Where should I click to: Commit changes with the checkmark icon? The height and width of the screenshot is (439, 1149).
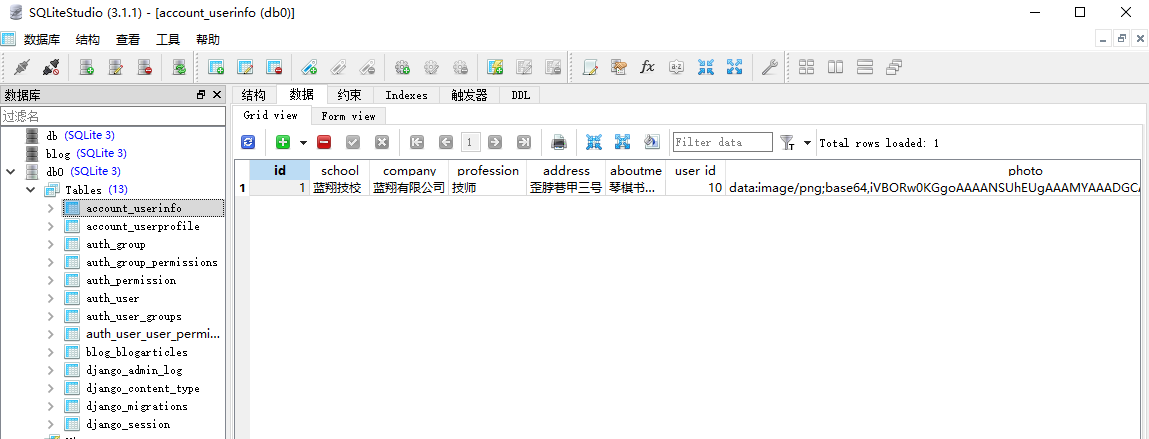click(353, 142)
